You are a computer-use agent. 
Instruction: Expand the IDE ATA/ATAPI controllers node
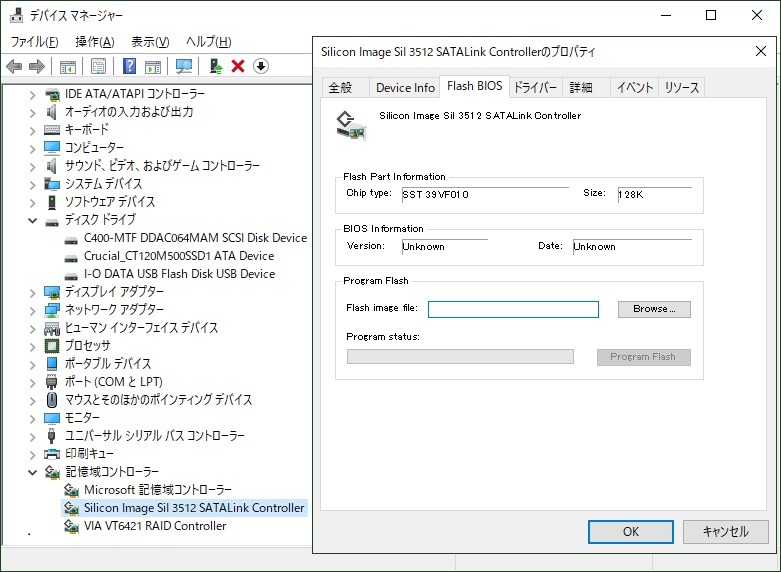coord(32,94)
